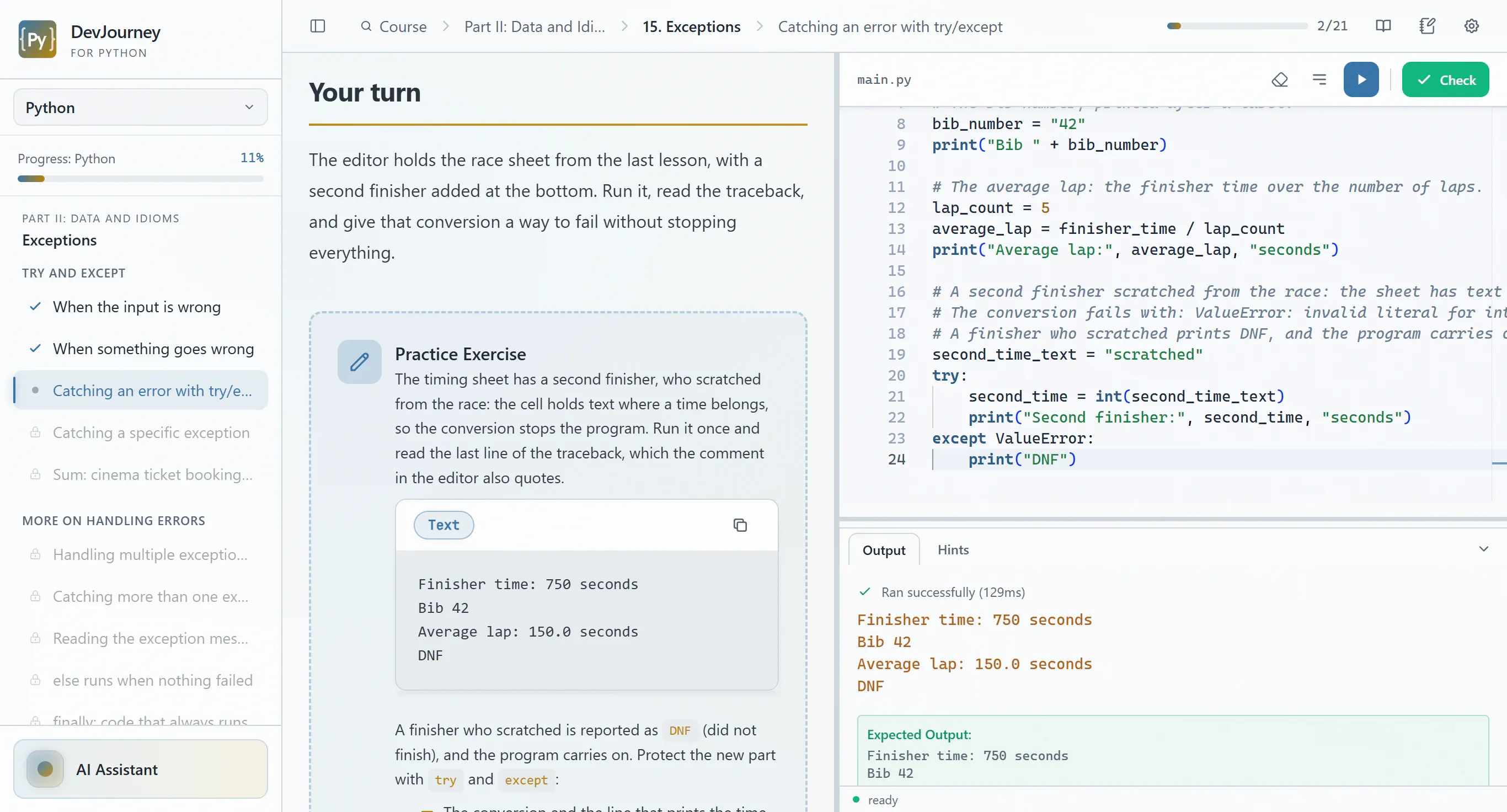The image size is (1507, 812).
Task: Click the ready status indicator
Action: click(875, 799)
